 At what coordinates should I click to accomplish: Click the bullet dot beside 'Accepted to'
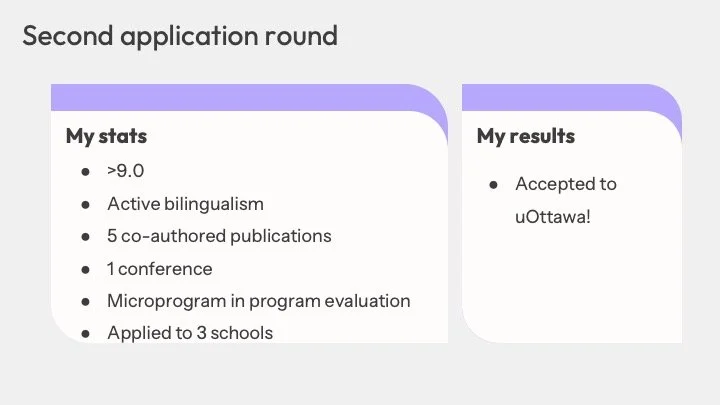pyautogui.click(x=494, y=185)
